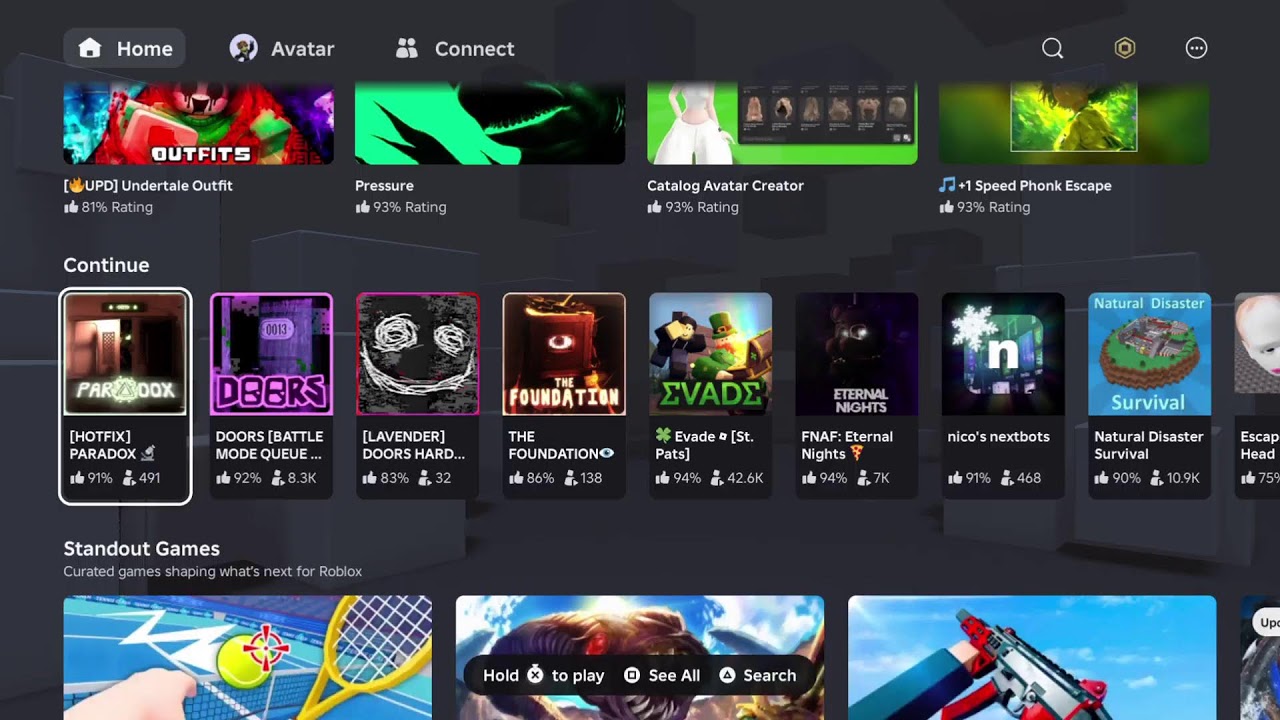Click the Pressure 93% Rating text

[x=401, y=207]
